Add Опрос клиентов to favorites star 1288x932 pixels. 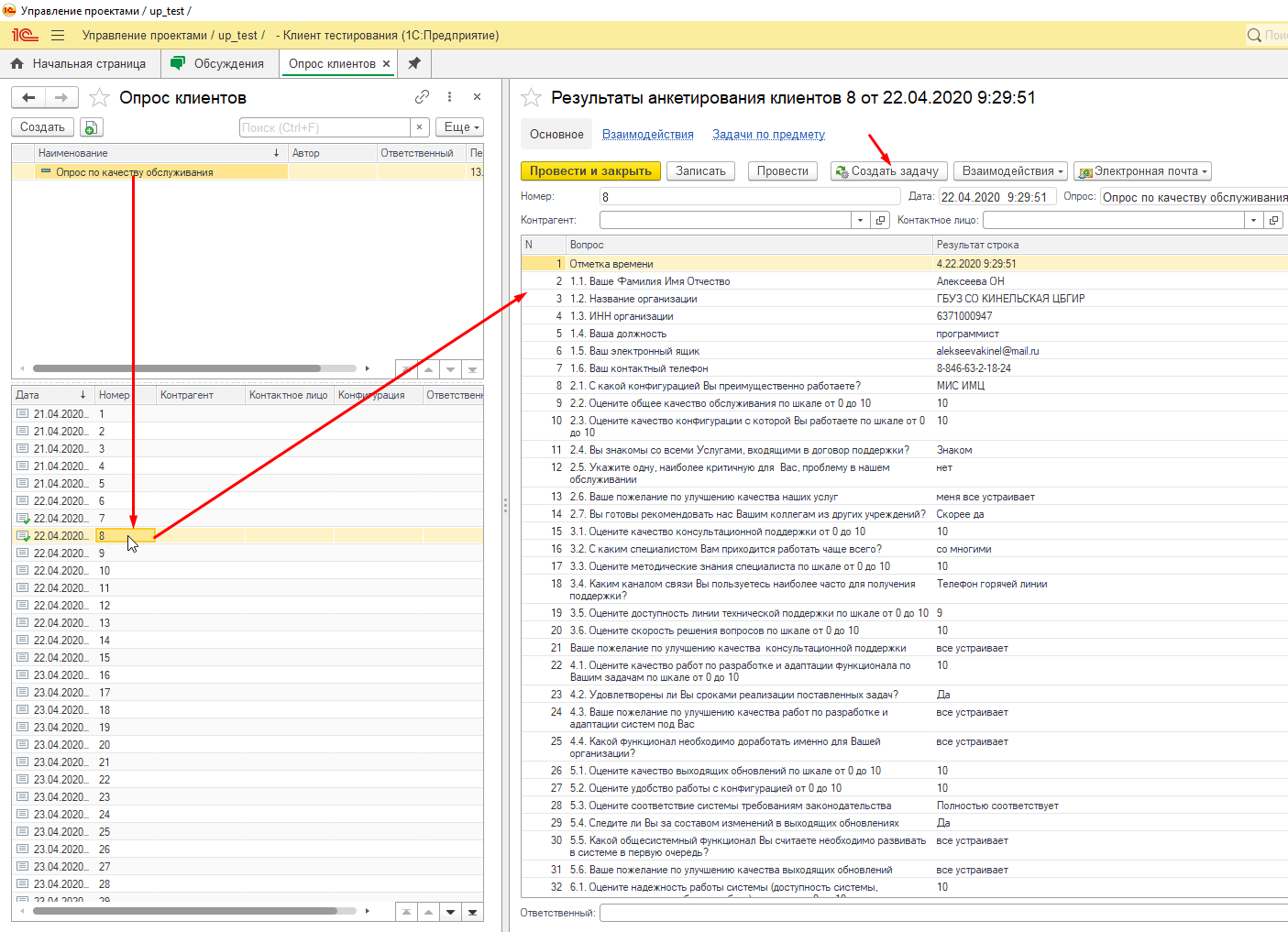[100, 98]
